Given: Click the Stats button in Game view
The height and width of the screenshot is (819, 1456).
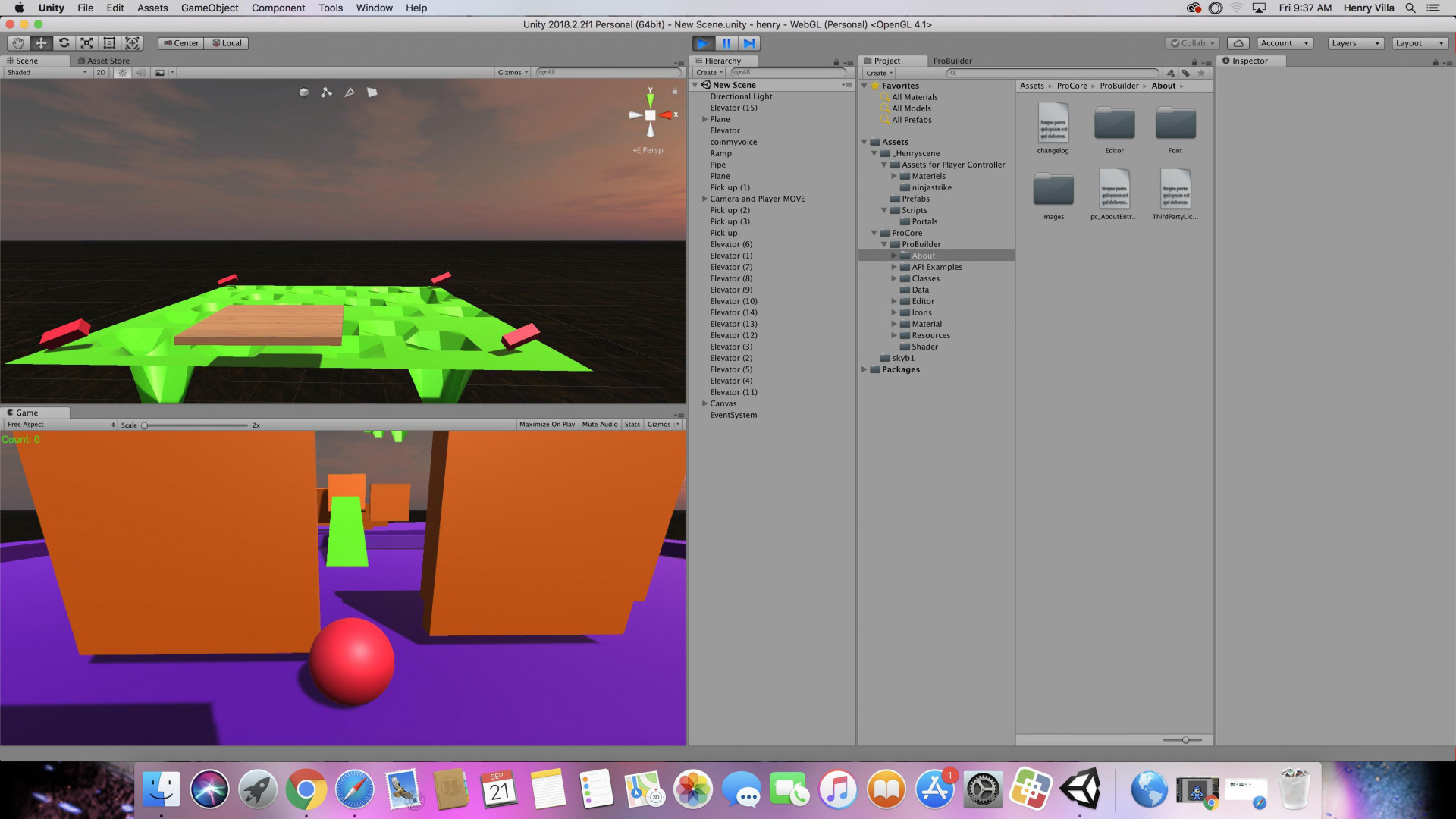Looking at the screenshot, I should pyautogui.click(x=632, y=425).
